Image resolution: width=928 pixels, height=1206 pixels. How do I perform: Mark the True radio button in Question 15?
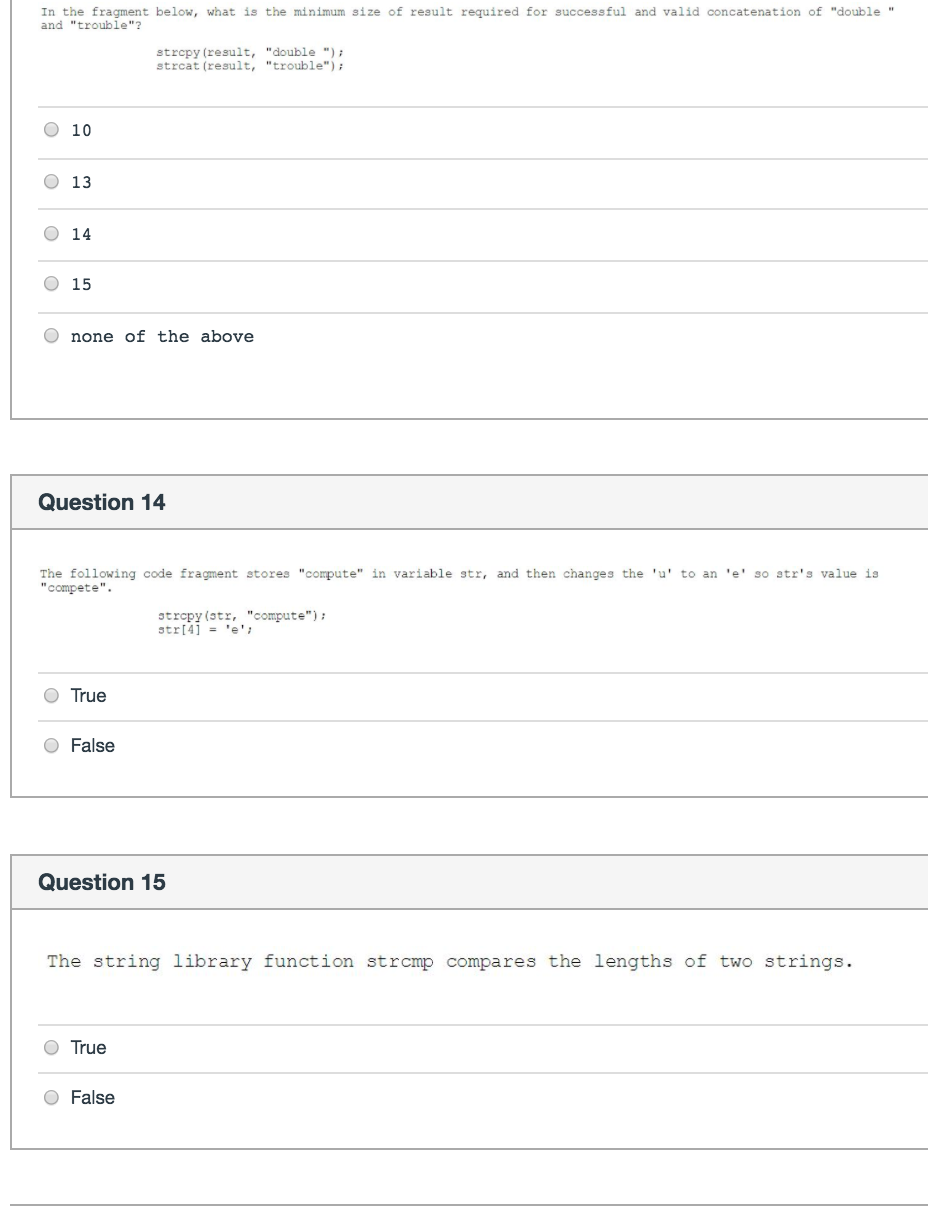(x=51, y=1048)
